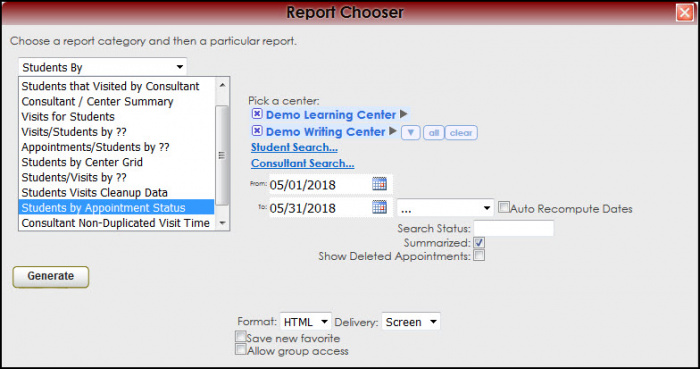Select Appointments/Students by ?? report
Viewport: 700px width, 369px height.
coord(116,147)
